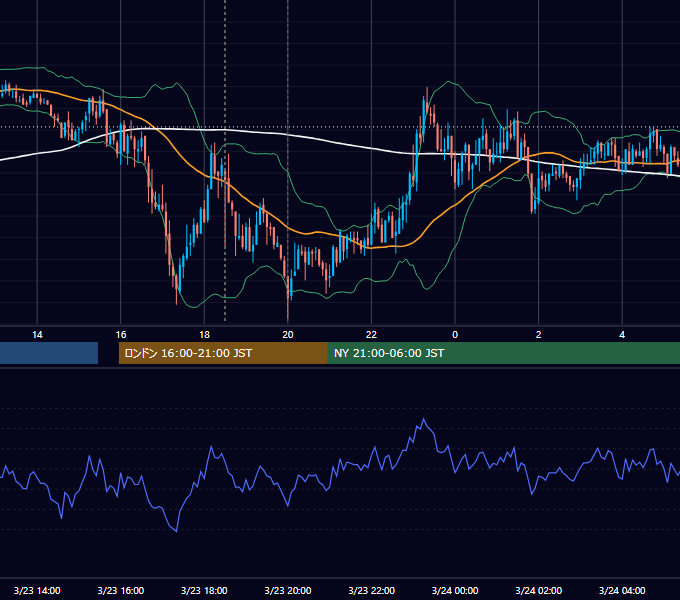Click the 3/23 16:00 indicator axis label

coord(121,590)
